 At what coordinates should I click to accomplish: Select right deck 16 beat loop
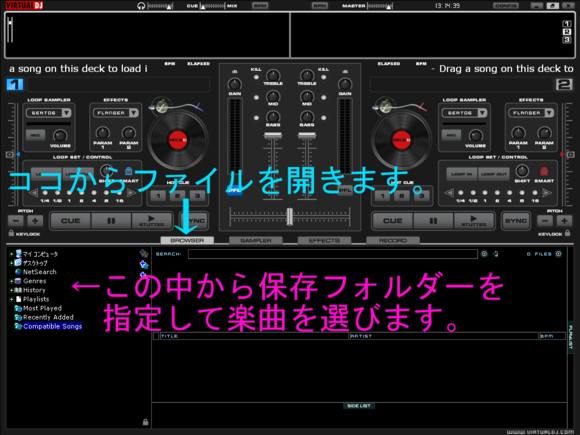(535, 193)
